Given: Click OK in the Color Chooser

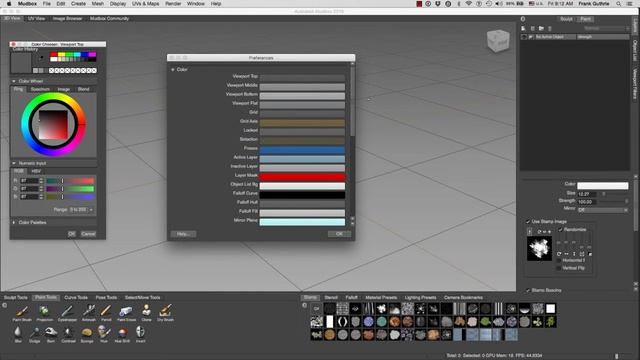Looking at the screenshot, I should click(71, 234).
